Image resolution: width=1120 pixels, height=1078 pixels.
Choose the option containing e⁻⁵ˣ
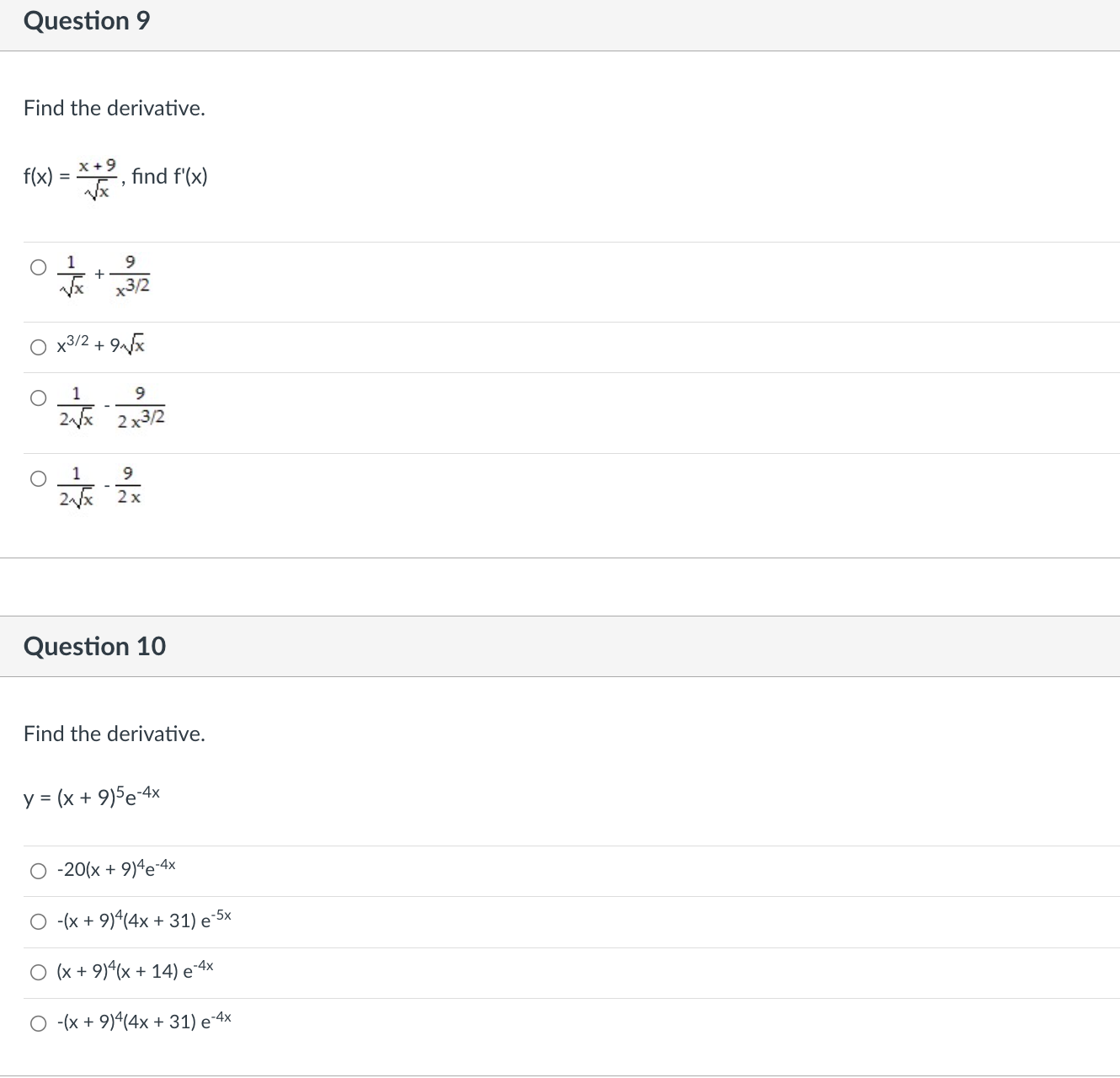tap(38, 921)
